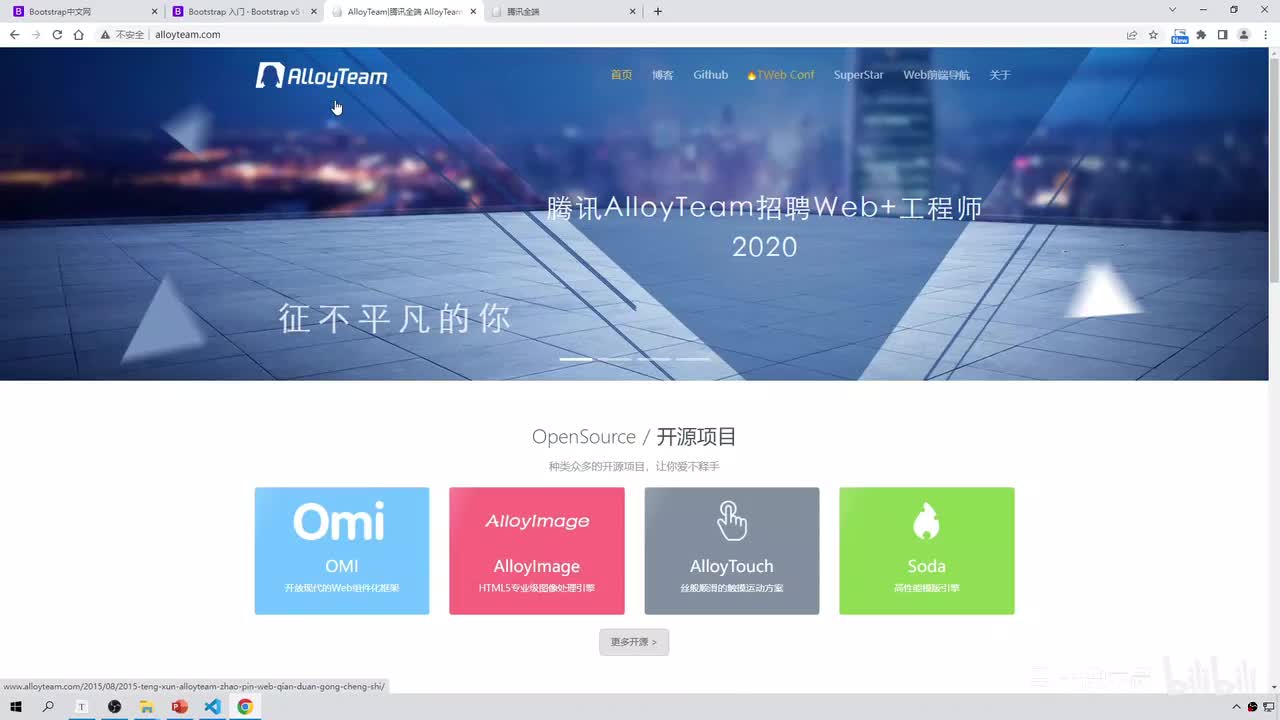Click the OpenSource / 开源项目 heading

point(634,437)
